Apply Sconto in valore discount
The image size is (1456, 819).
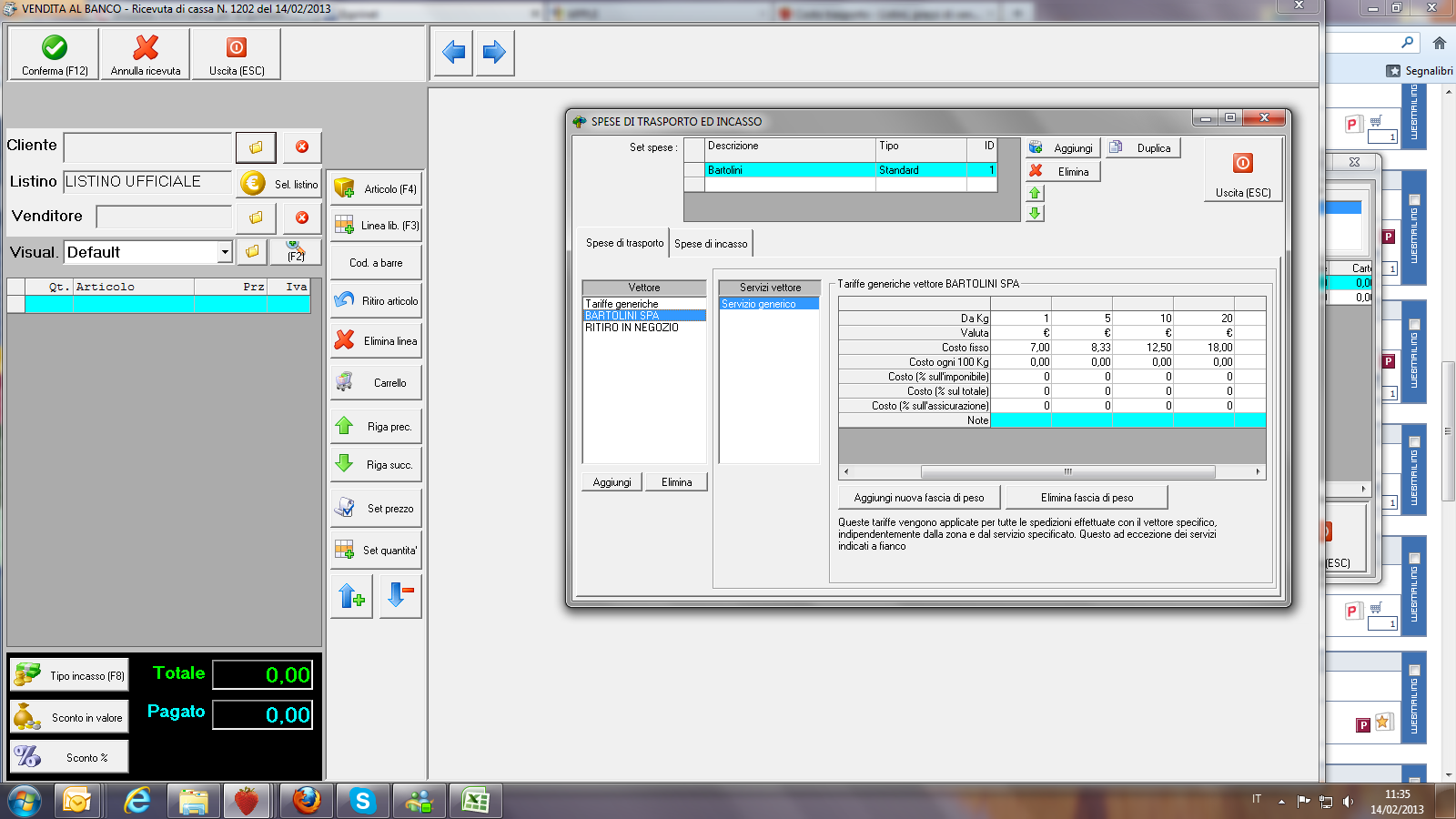click(69, 717)
